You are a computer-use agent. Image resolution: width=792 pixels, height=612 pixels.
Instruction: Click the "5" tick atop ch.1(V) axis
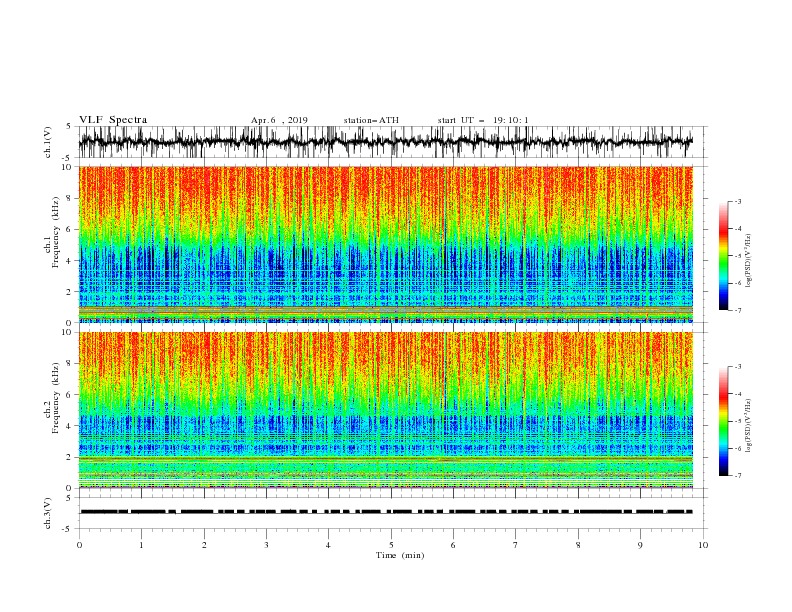coord(69,126)
